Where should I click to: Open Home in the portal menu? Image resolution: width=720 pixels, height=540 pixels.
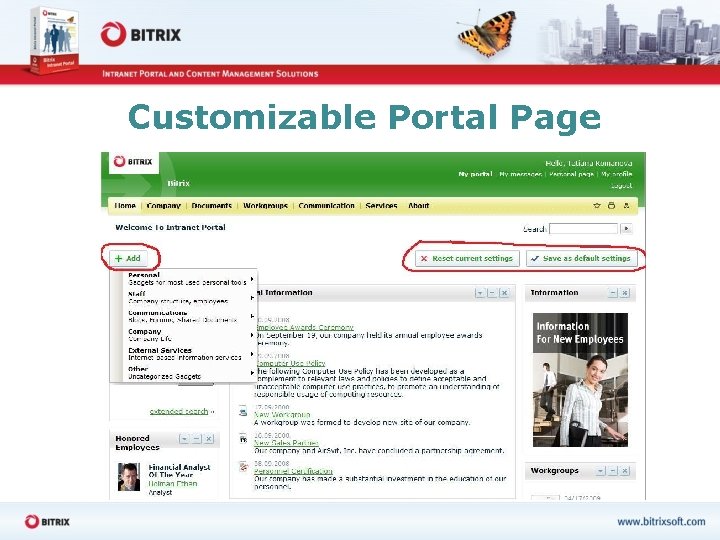[125, 206]
